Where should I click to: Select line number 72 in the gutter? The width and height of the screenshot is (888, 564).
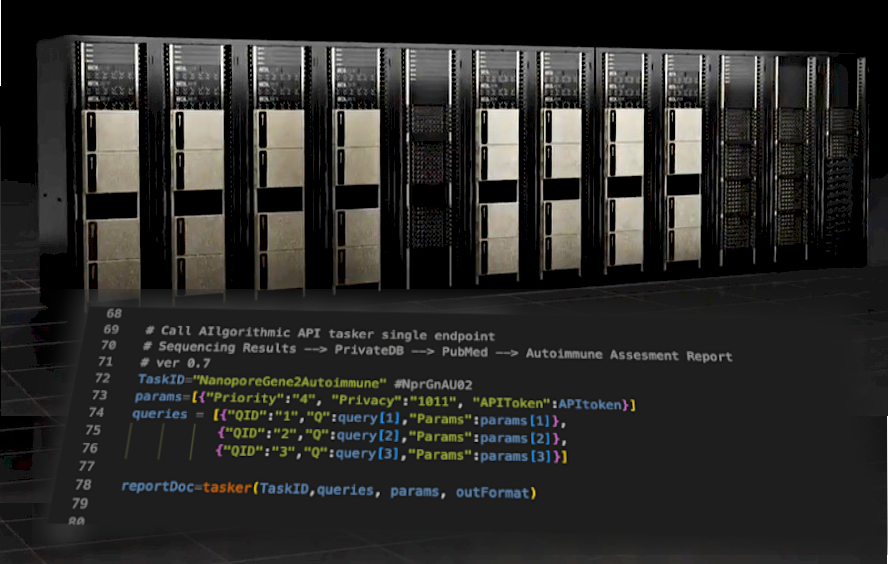coord(103,378)
